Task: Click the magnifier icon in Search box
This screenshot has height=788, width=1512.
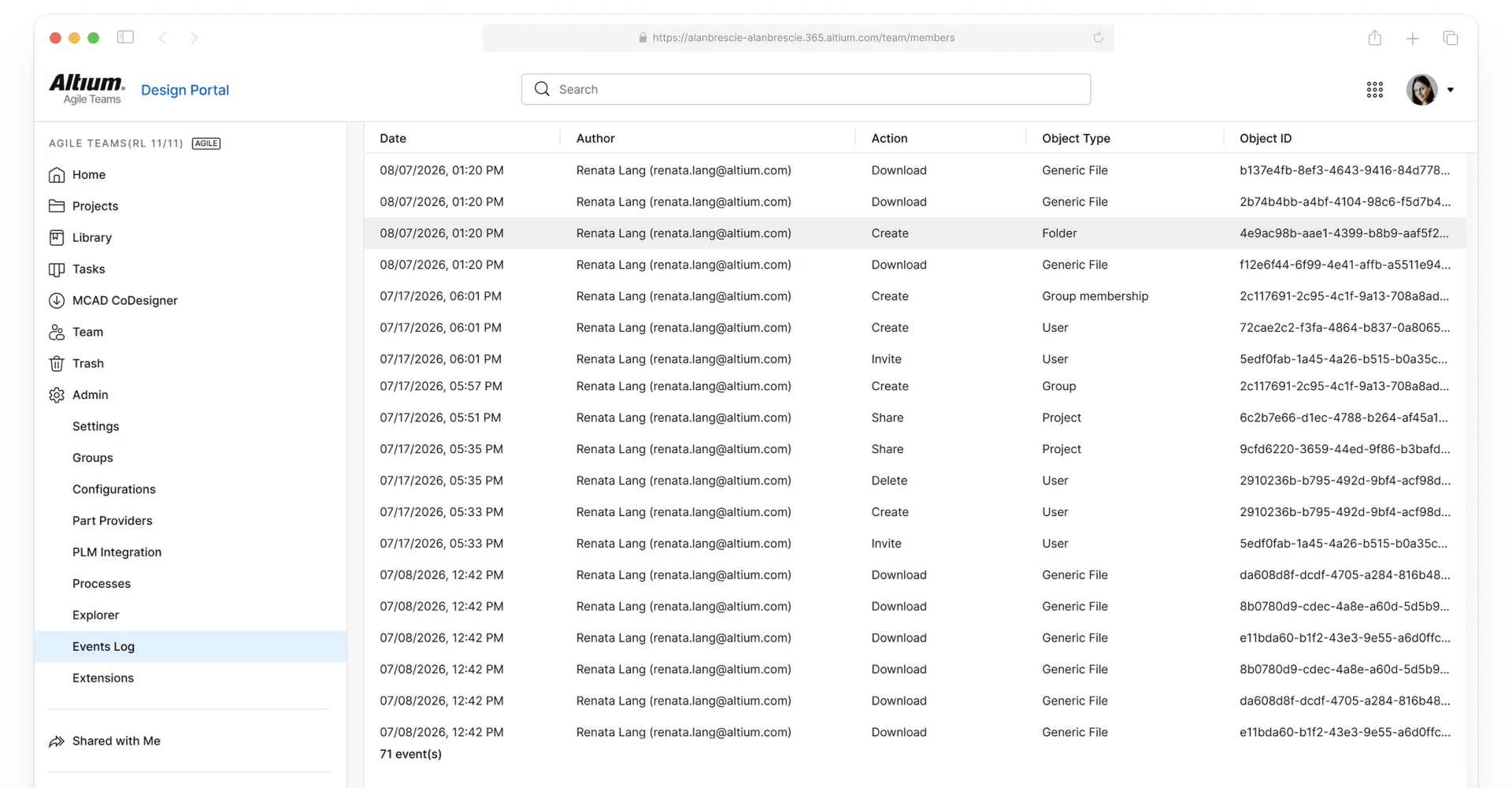Action: pyautogui.click(x=542, y=89)
